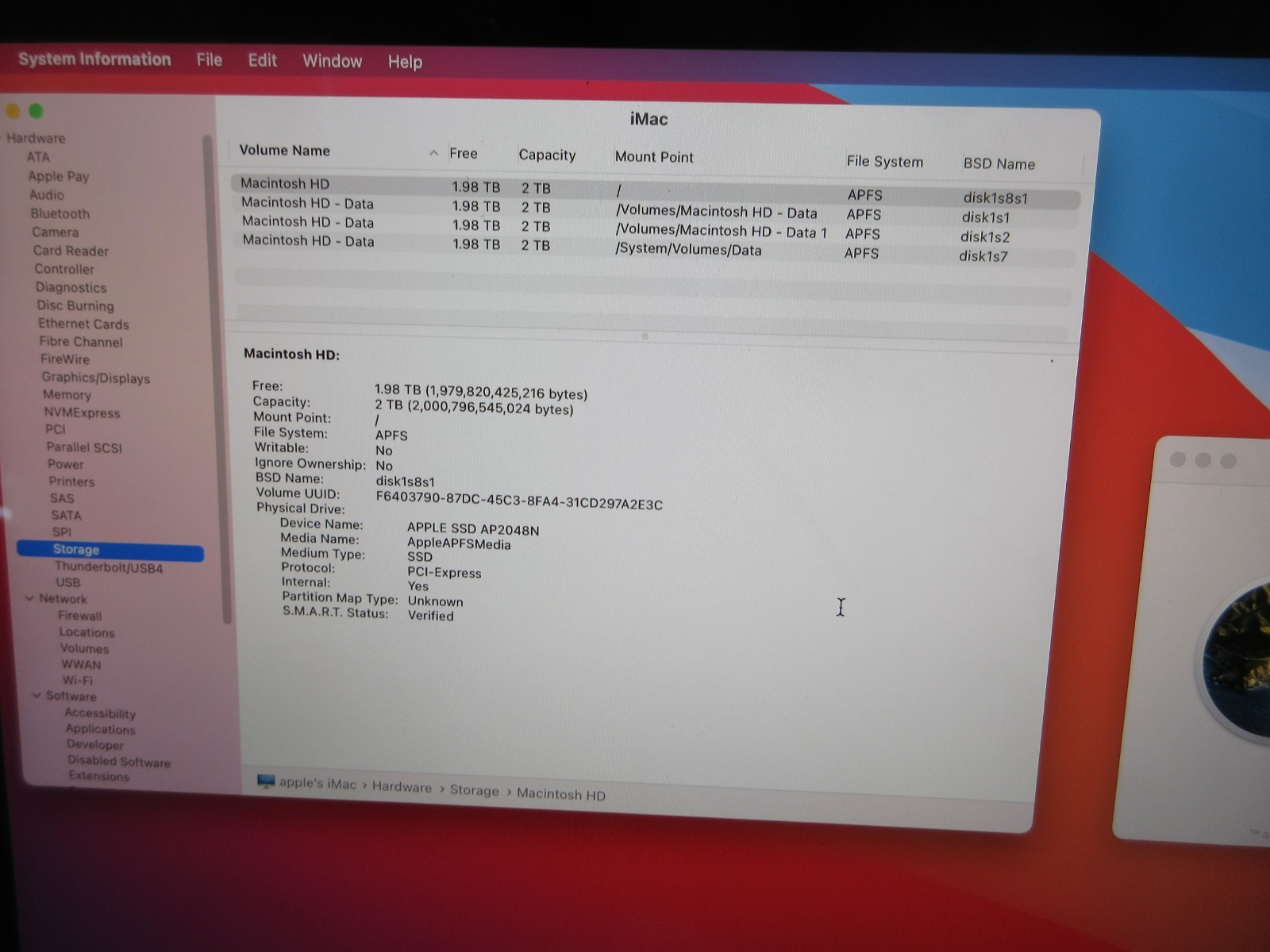
Task: Select Printers in the sidebar
Action: click(72, 482)
